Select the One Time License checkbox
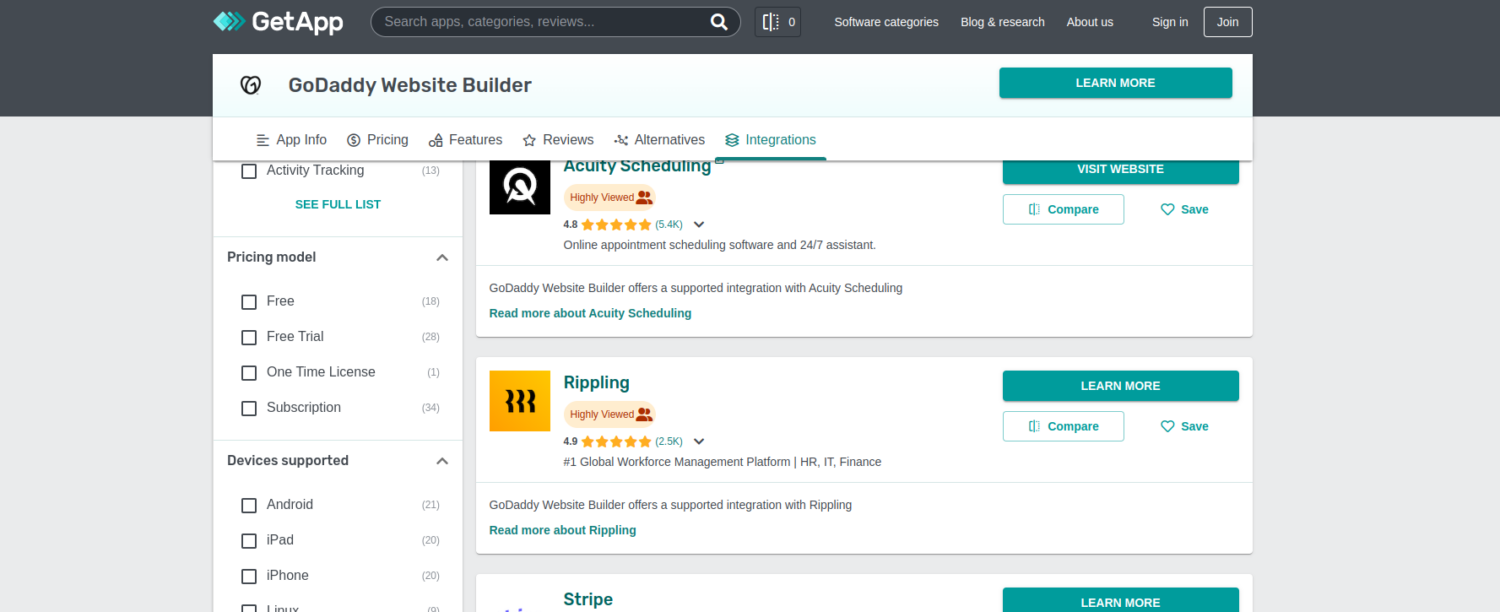 [249, 373]
